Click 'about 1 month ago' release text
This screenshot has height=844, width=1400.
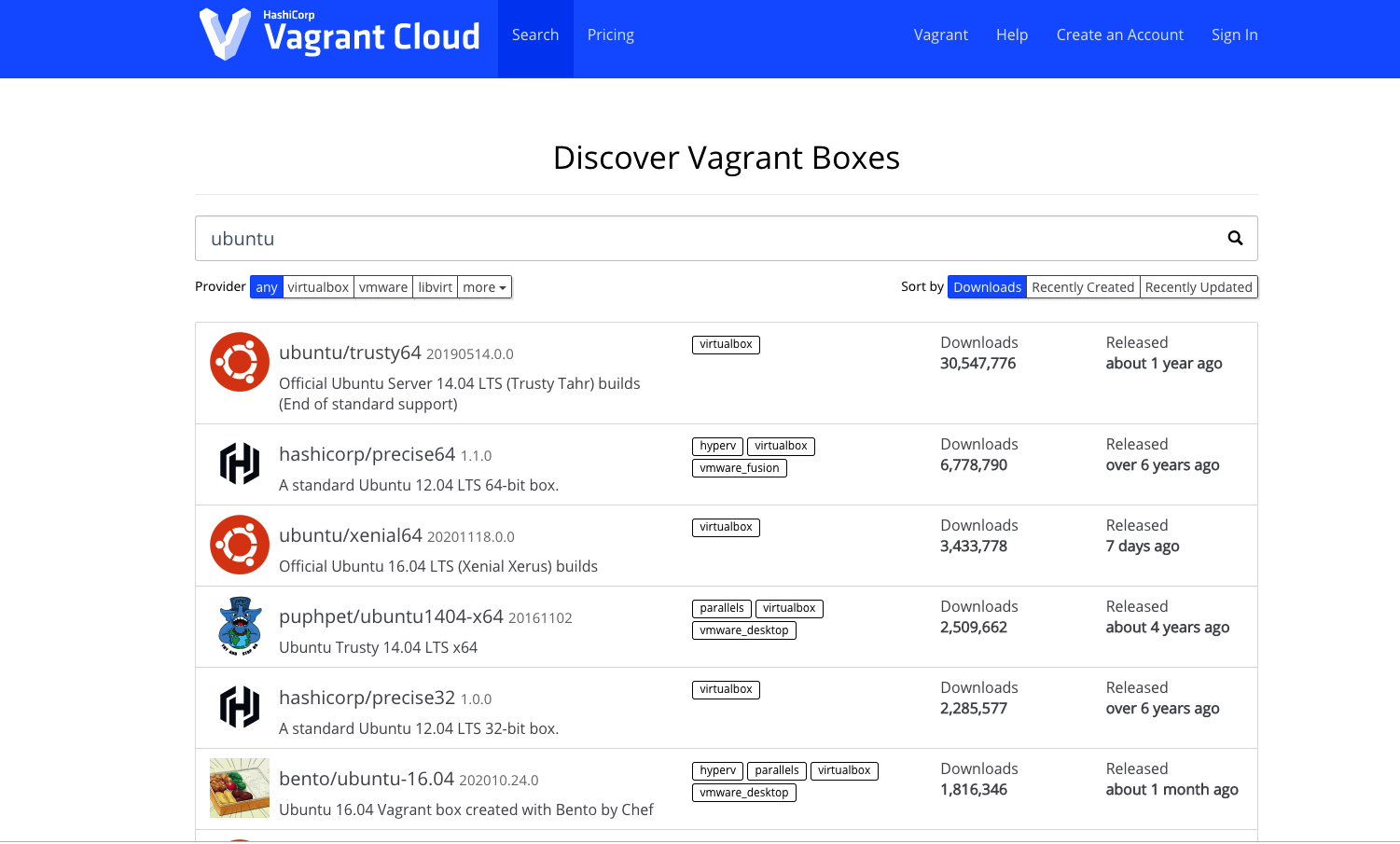(1172, 790)
